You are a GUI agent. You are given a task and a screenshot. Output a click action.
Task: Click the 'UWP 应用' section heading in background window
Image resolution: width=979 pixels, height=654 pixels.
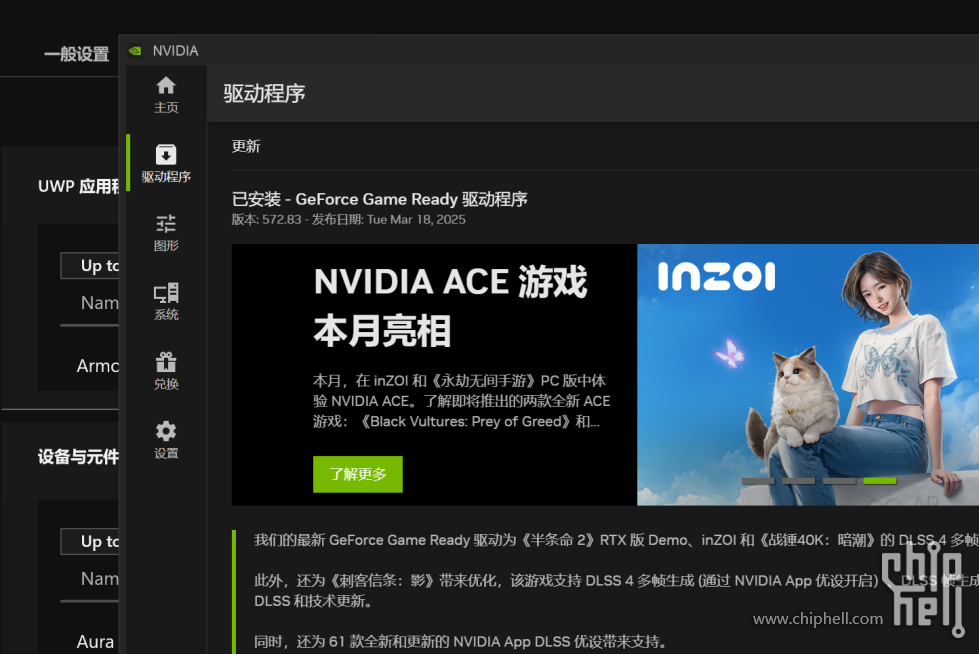(x=78, y=186)
